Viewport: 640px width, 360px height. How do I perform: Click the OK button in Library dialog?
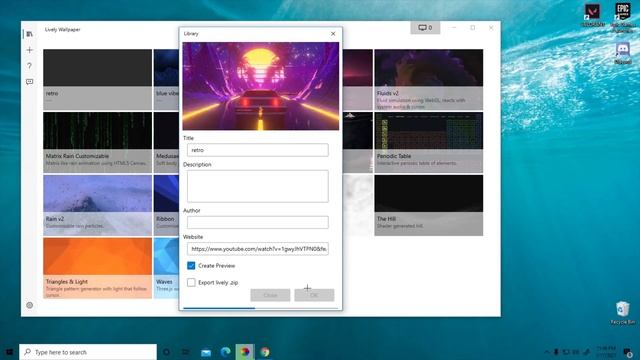[314, 295]
